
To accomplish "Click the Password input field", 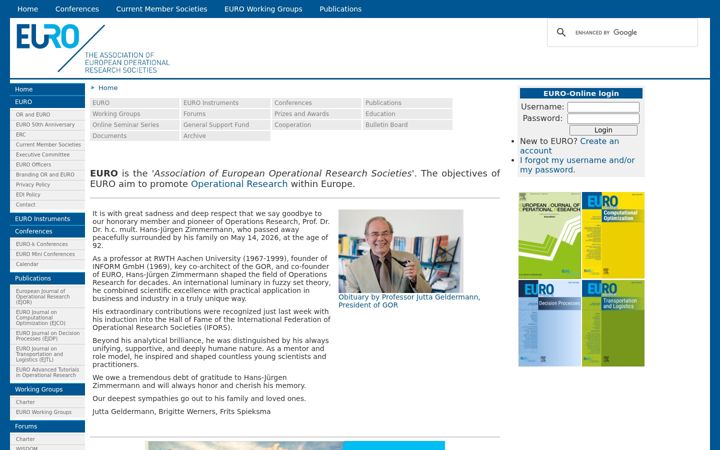I will 603,118.
